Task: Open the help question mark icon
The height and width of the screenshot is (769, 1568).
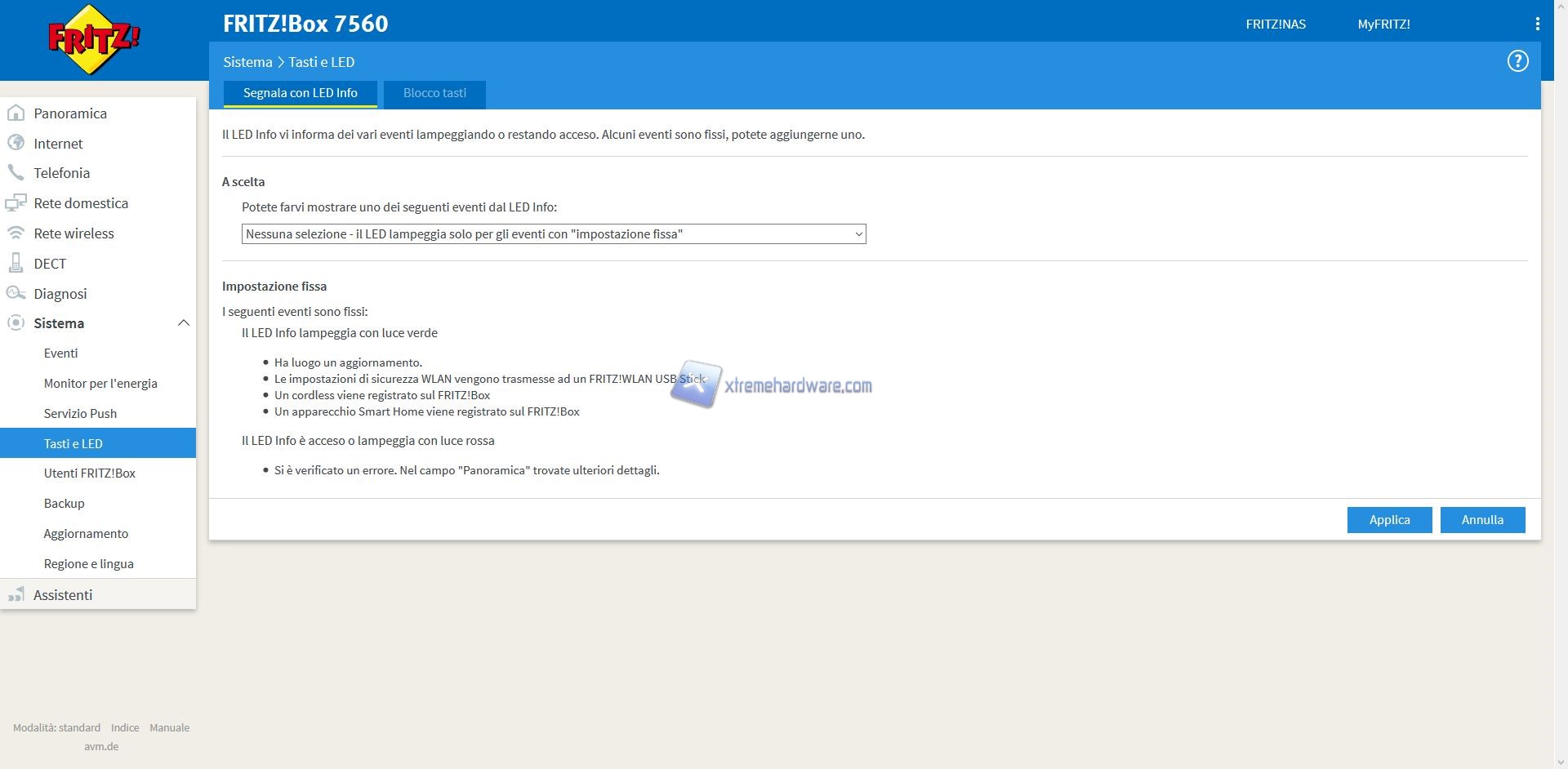Action: 1517,61
